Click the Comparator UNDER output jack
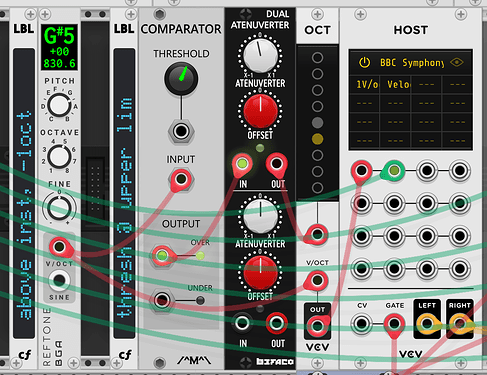The width and height of the screenshot is (487, 375). (162, 300)
